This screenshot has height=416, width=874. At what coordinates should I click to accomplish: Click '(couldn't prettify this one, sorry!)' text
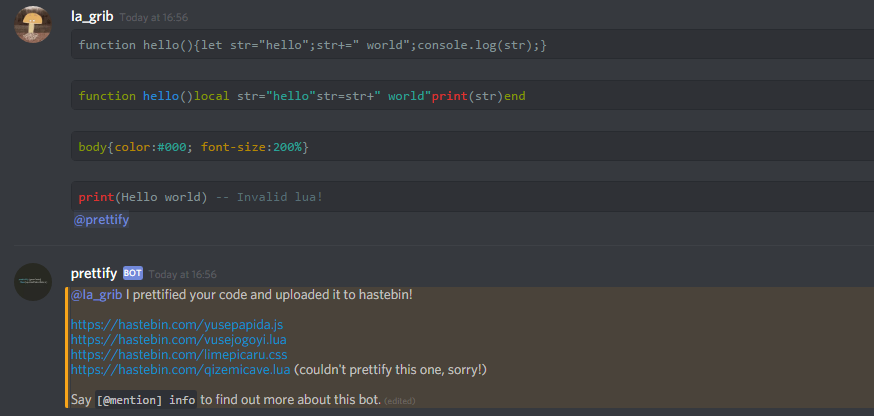(x=390, y=369)
